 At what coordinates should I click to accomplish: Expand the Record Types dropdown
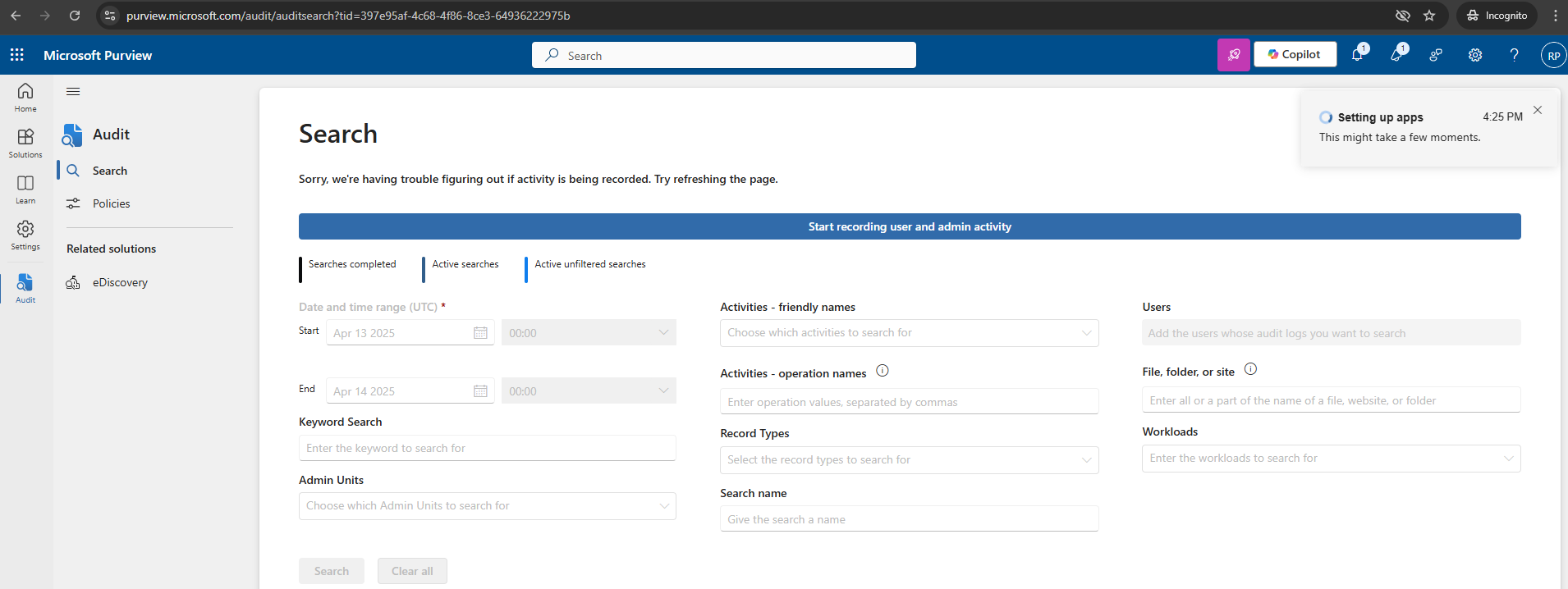909,460
